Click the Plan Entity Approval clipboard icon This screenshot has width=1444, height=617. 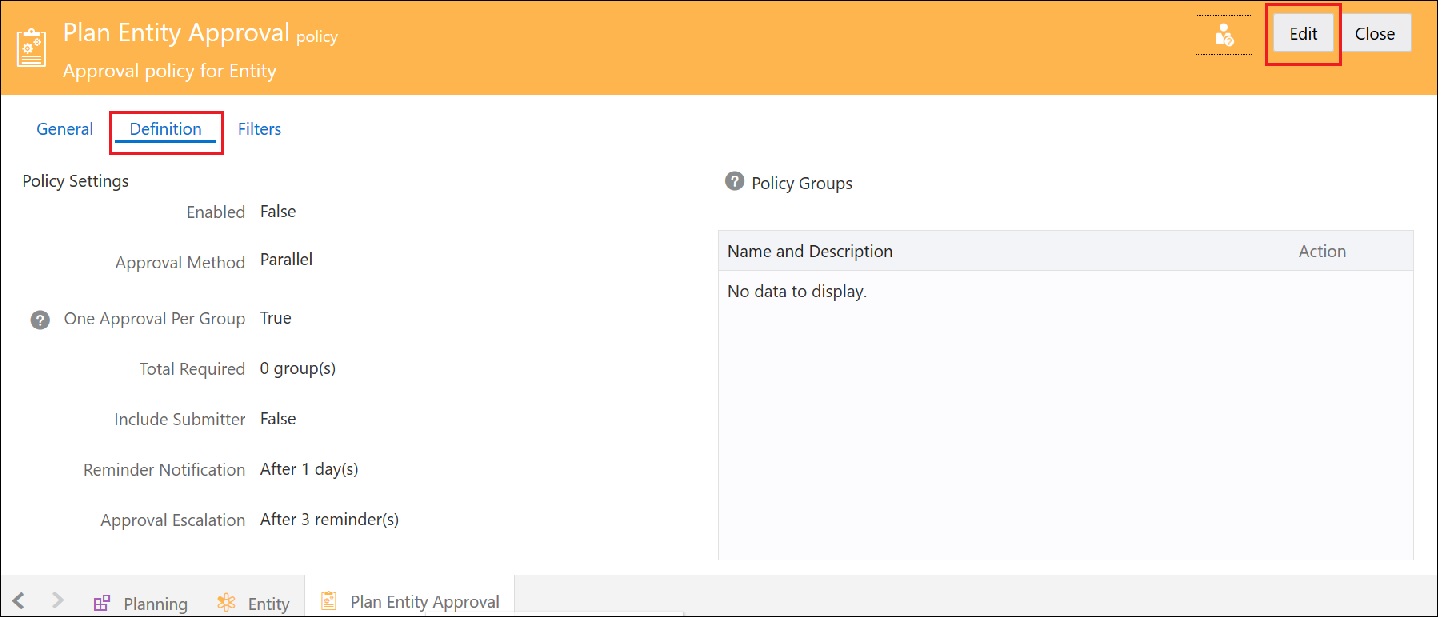pos(327,599)
